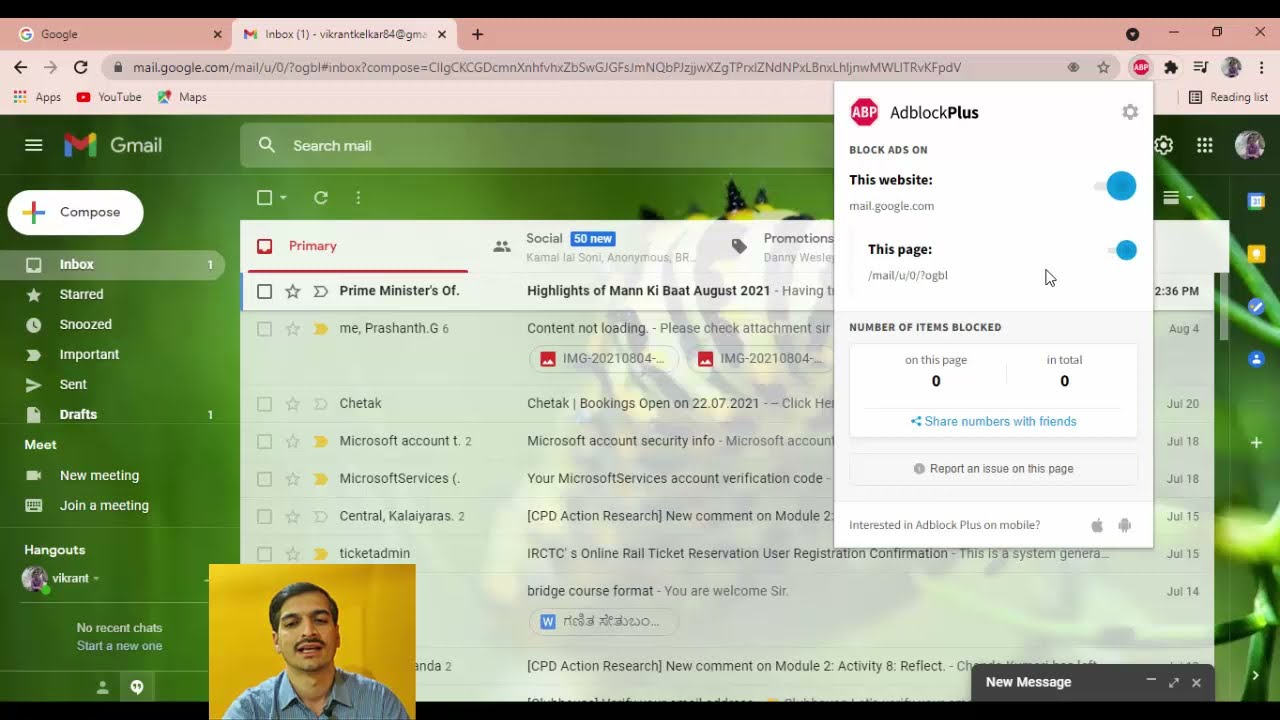The image size is (1280, 720).
Task: Start a New meeting
Action: click(99, 475)
